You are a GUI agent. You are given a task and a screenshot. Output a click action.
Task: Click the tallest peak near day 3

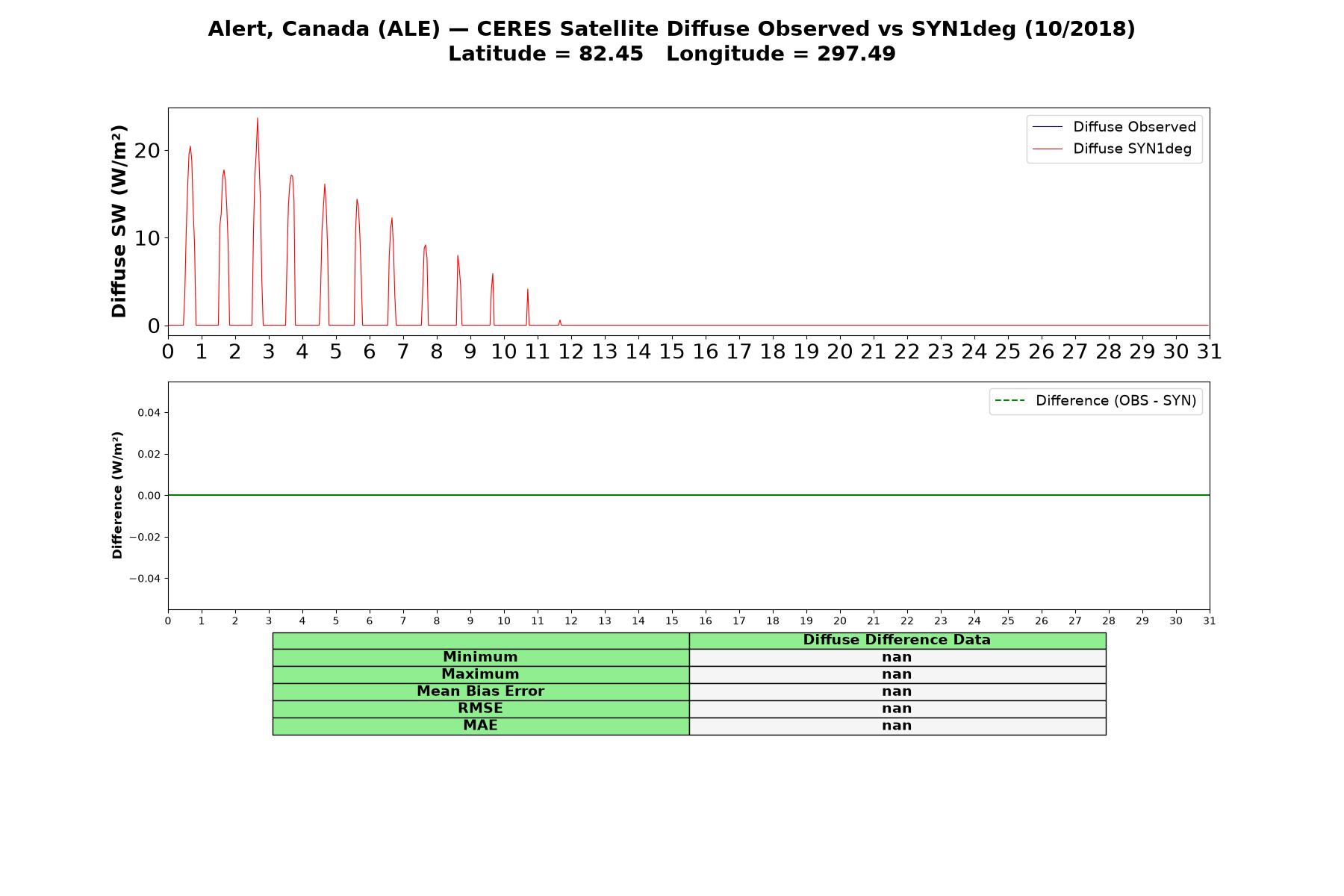click(x=258, y=119)
